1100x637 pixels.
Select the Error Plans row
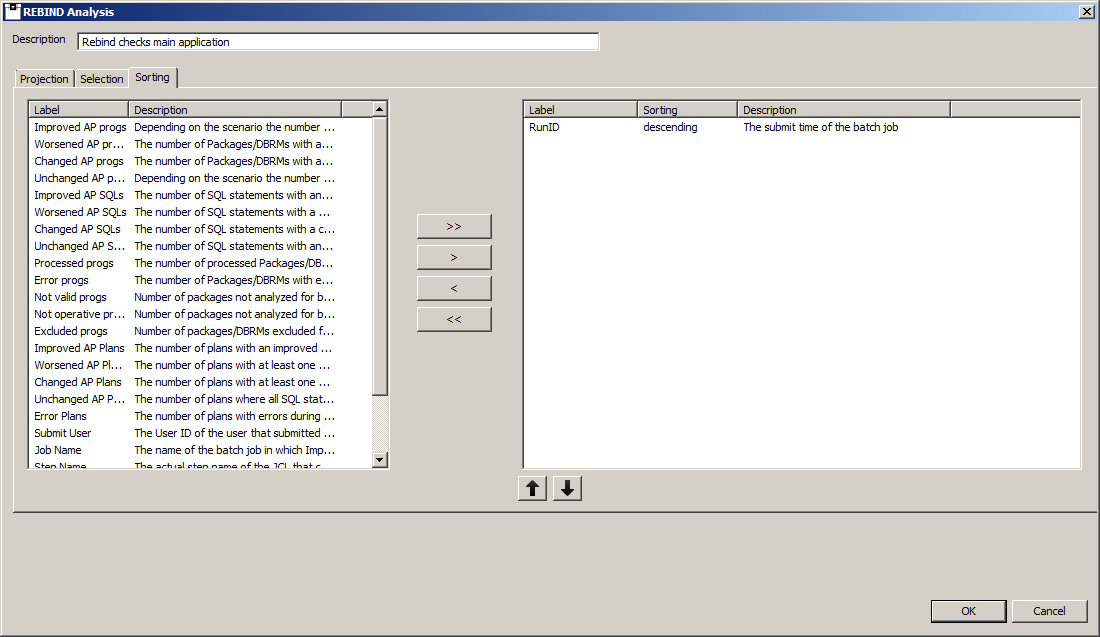click(61, 416)
